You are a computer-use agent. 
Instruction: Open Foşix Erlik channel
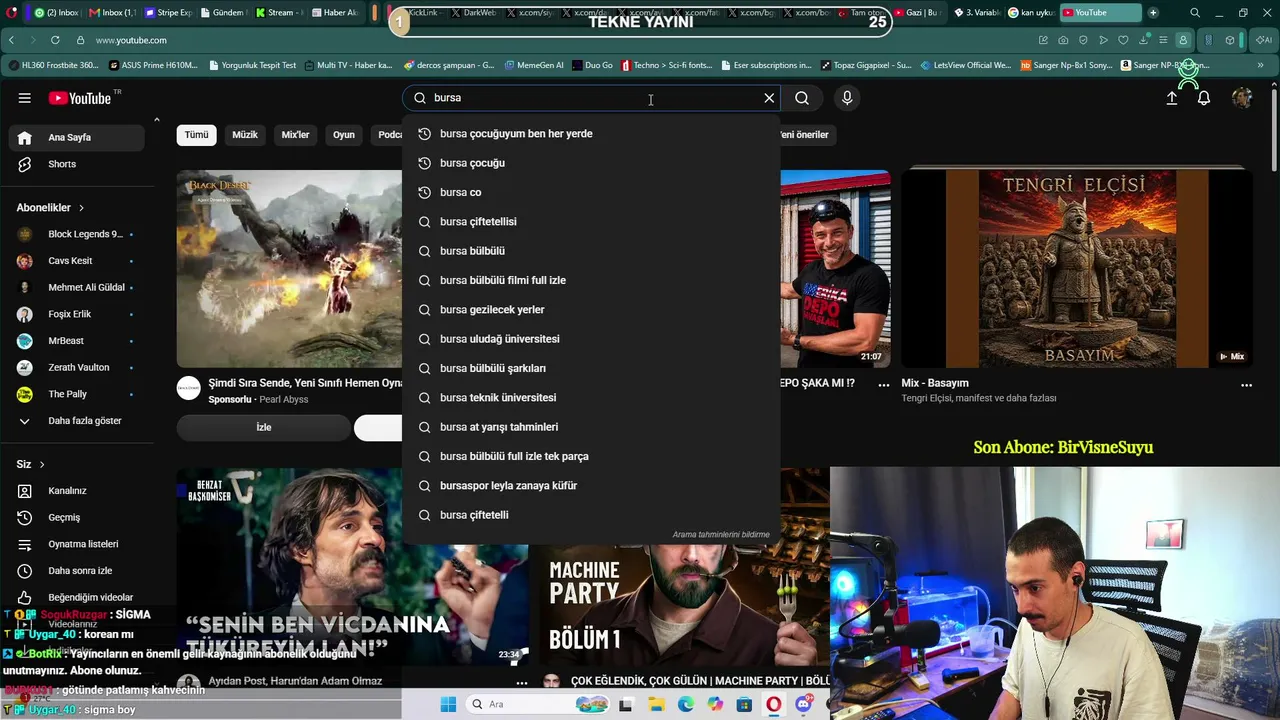click(78, 314)
